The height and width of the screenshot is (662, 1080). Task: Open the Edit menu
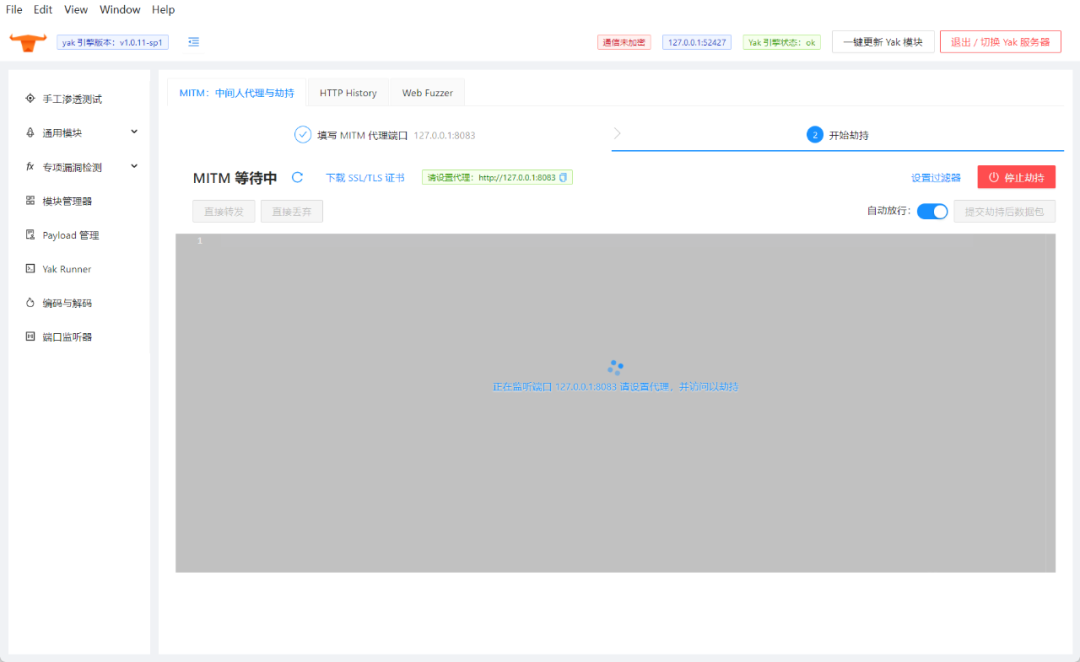pos(43,10)
